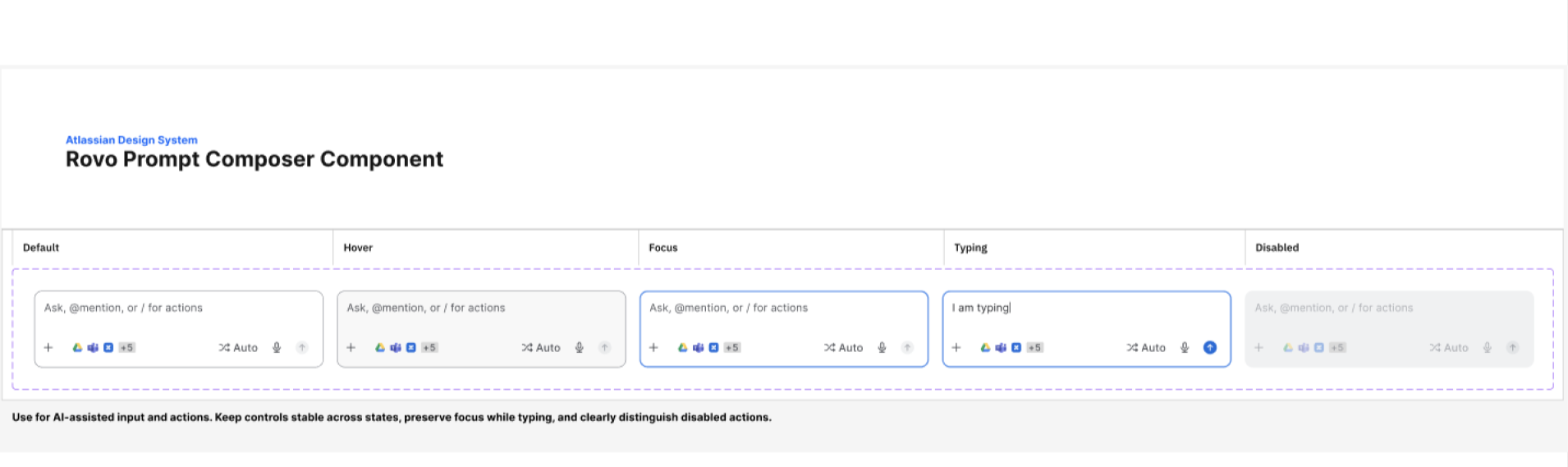Click the Google Drive icon in the Typing composer
1568x467 pixels.
coord(985,348)
